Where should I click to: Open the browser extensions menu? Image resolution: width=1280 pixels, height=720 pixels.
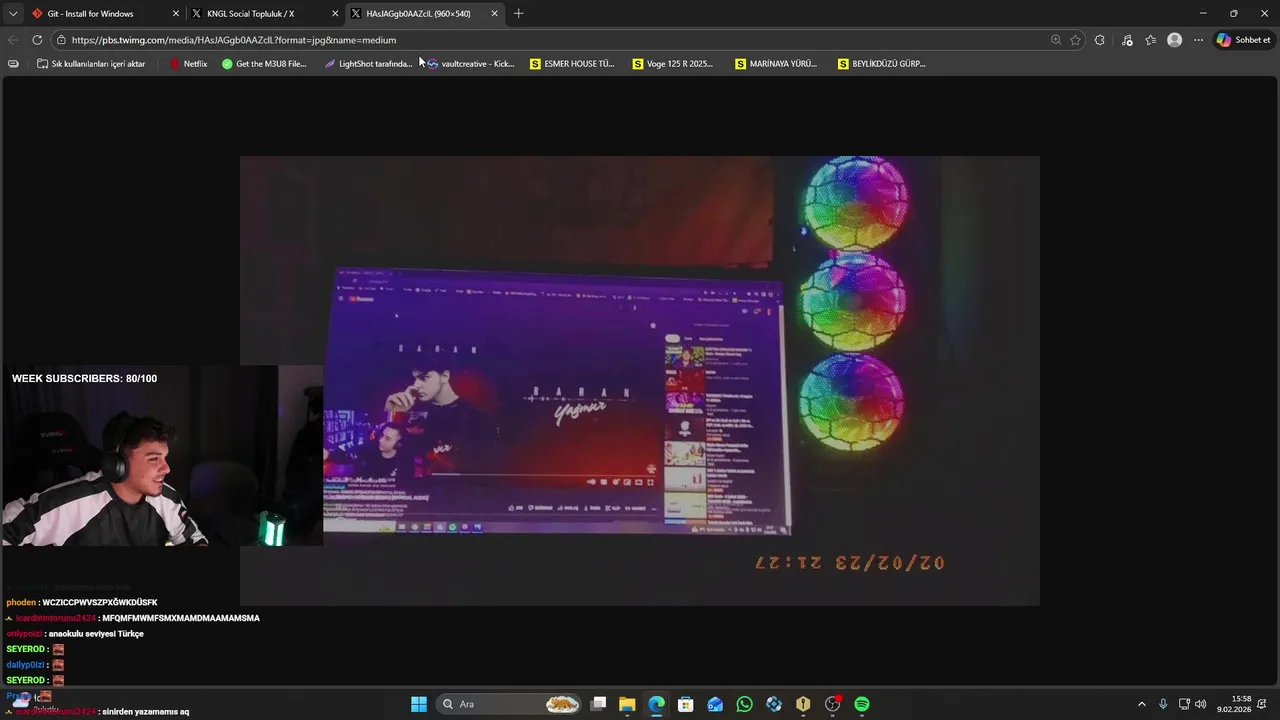coord(1100,40)
